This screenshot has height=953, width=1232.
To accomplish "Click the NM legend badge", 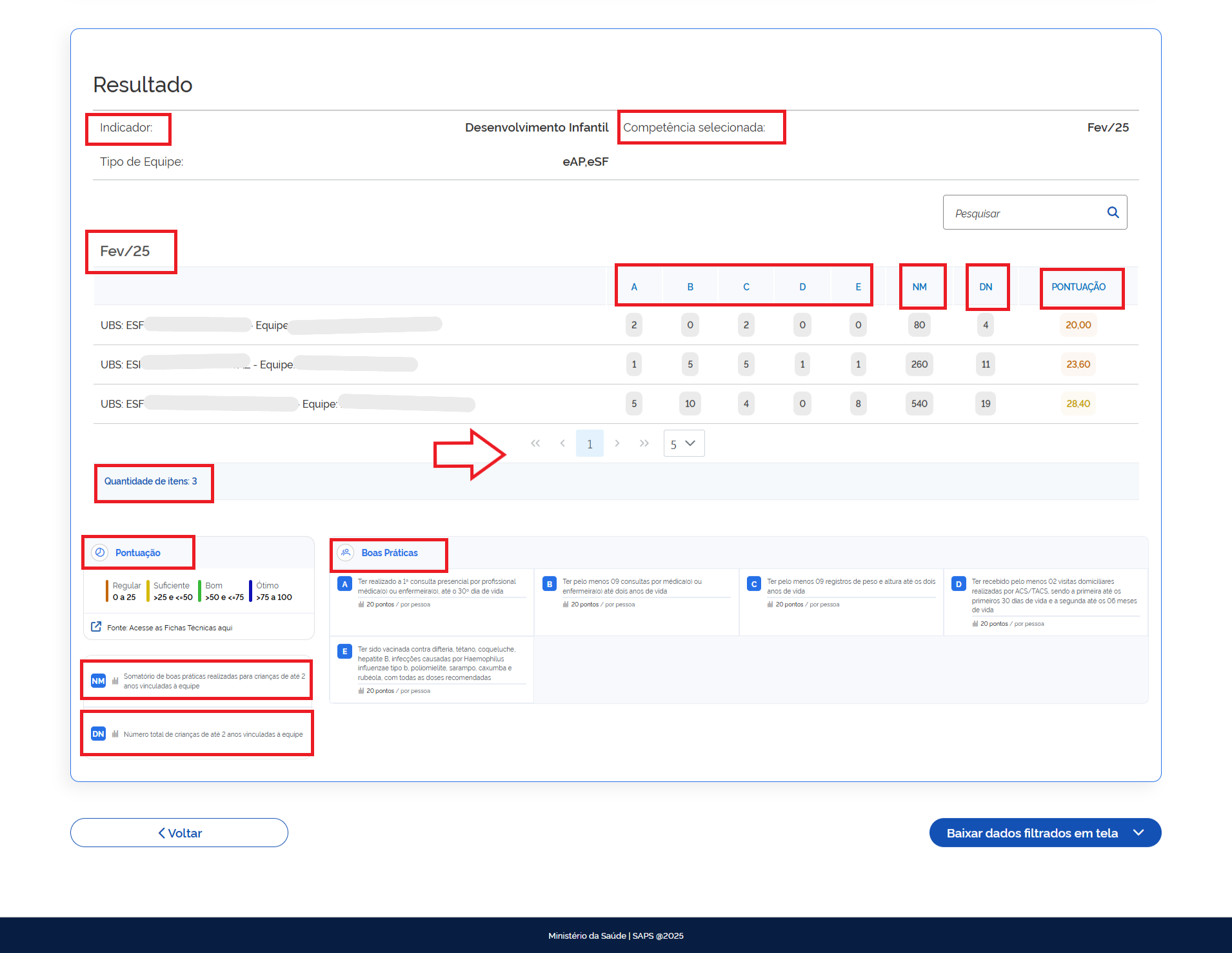I will [98, 681].
